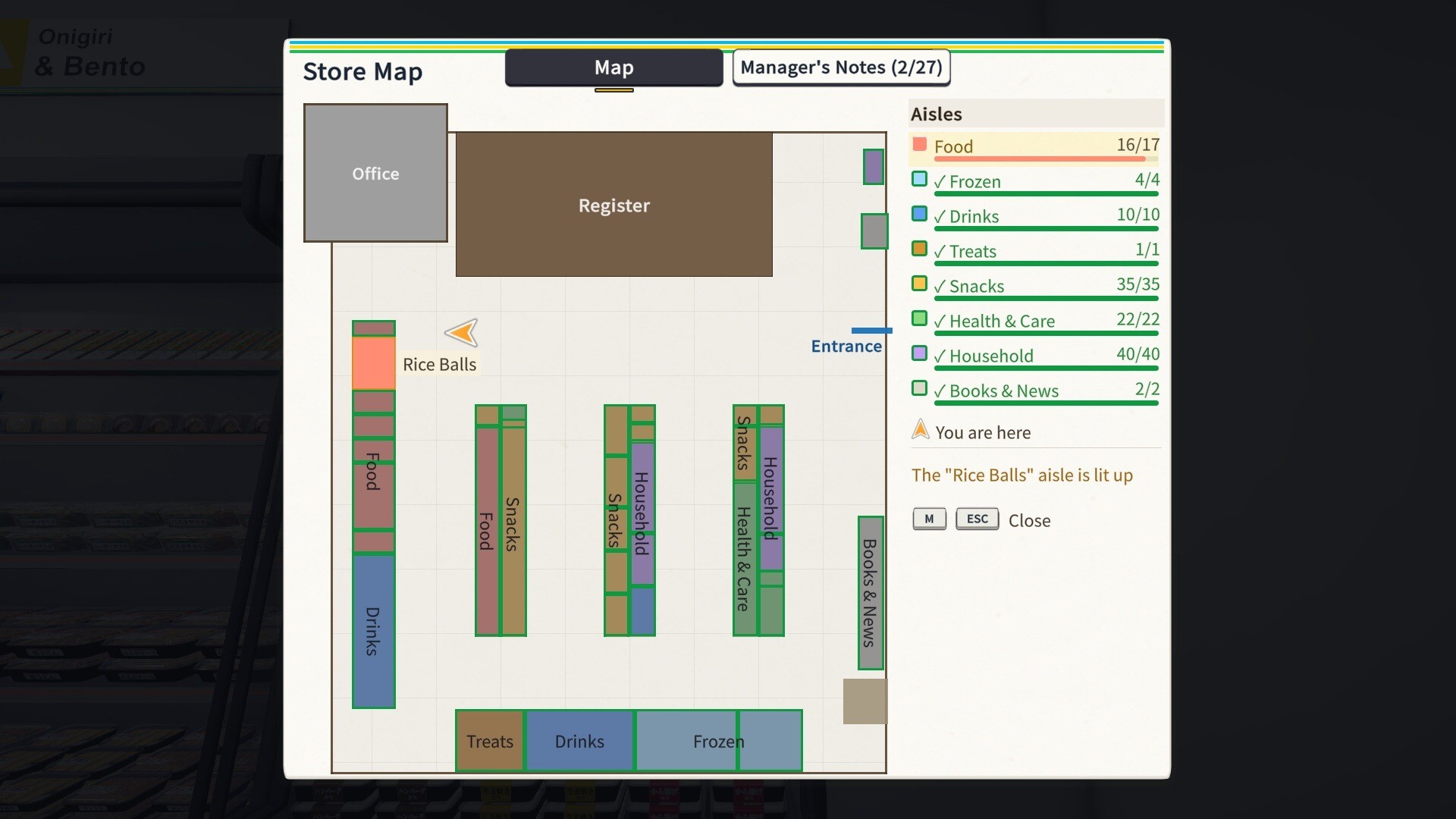Click the Frozen aisle color square
The image size is (1456, 819).
(x=919, y=179)
